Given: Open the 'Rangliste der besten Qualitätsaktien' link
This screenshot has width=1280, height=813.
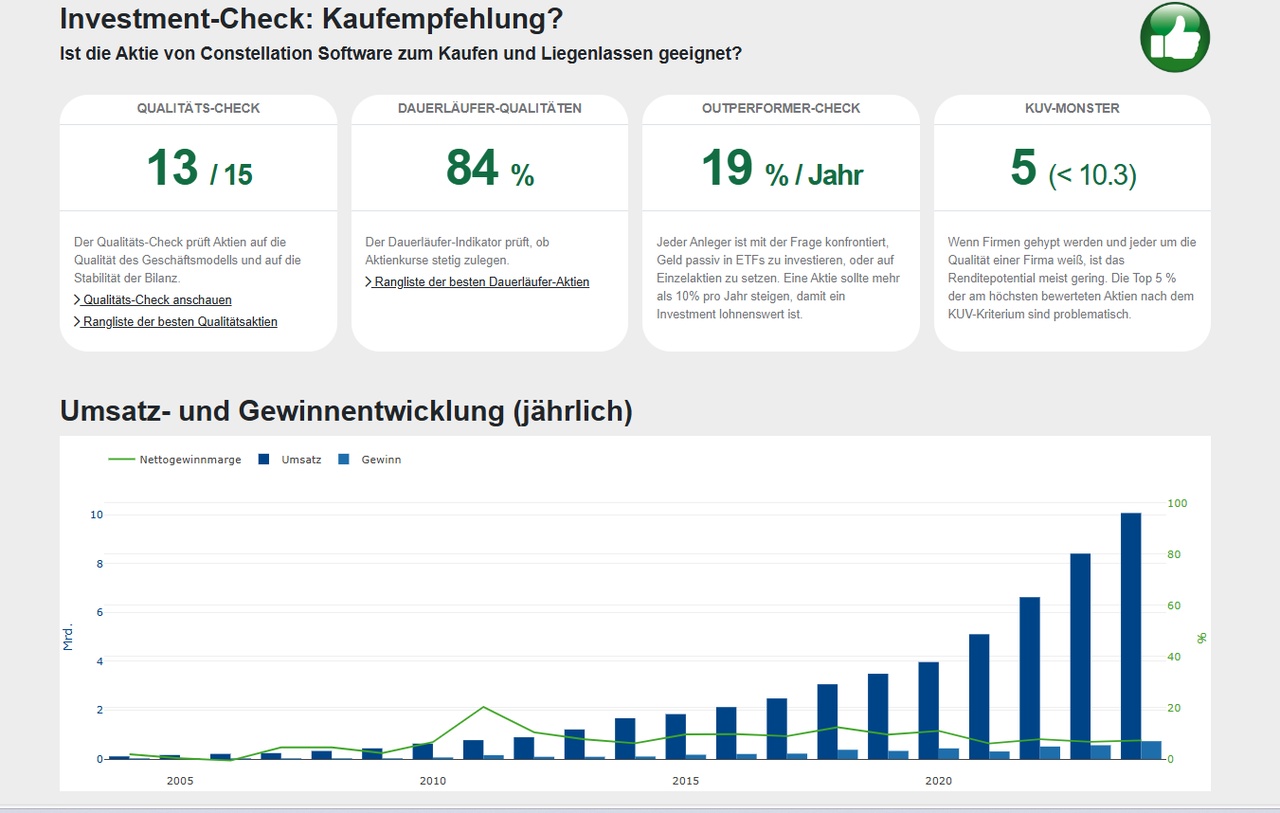Looking at the screenshot, I should pyautogui.click(x=180, y=322).
